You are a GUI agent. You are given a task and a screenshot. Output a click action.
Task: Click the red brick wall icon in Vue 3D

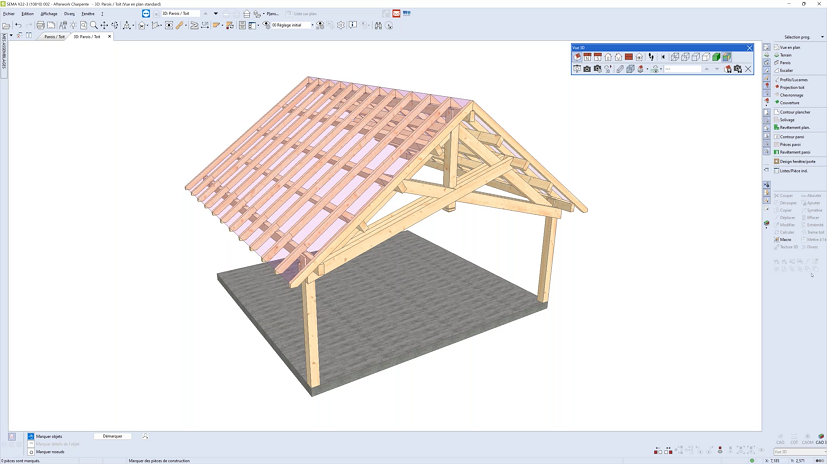coord(628,57)
